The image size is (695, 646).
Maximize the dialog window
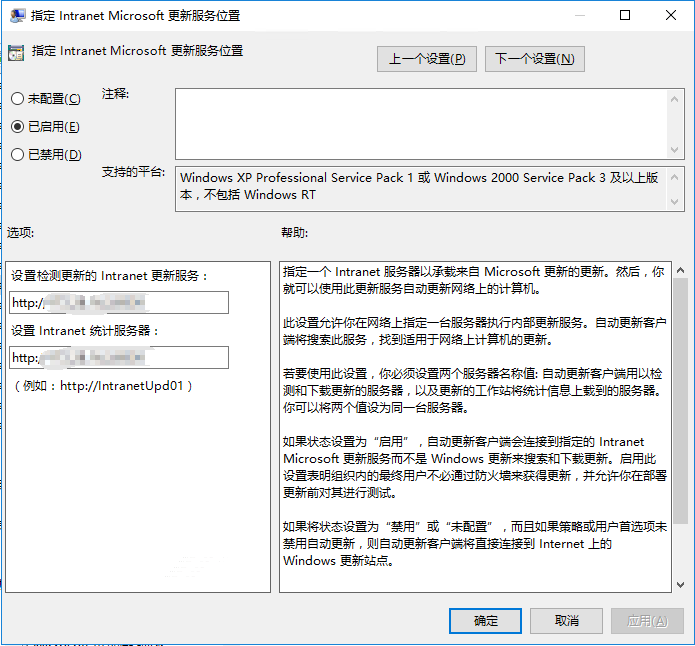625,16
